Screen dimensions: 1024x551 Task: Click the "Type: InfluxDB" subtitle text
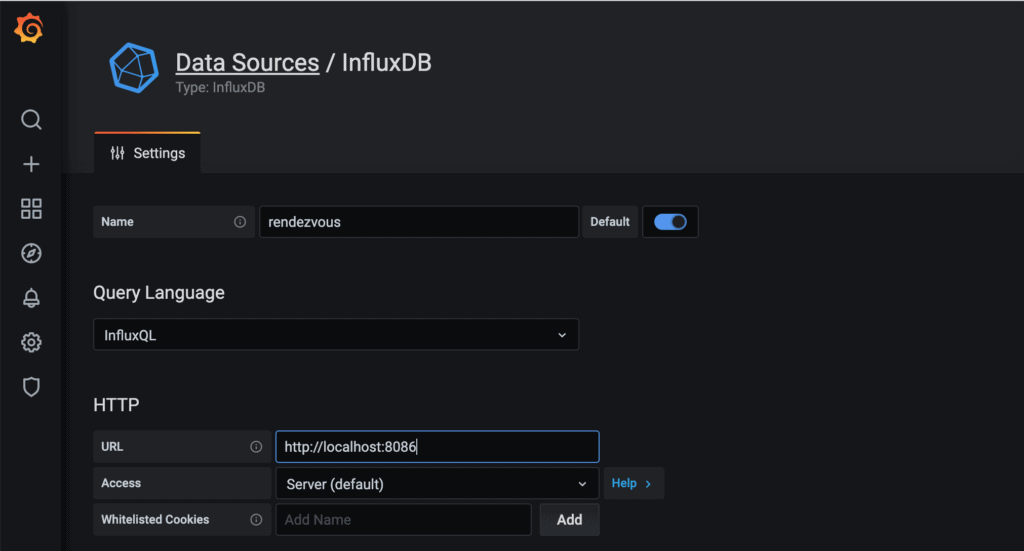pos(220,87)
